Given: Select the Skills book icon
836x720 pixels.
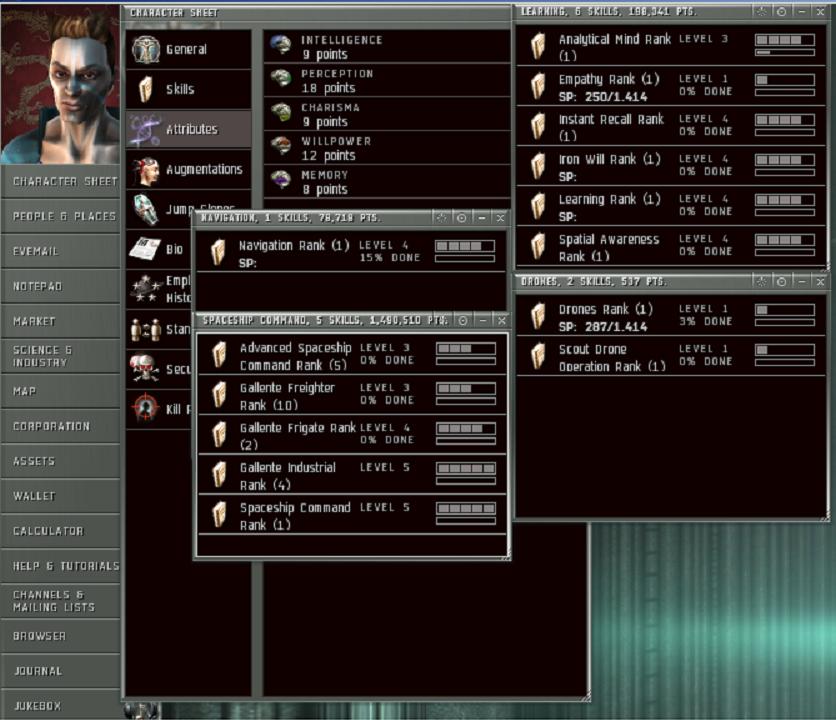Looking at the screenshot, I should tap(146, 89).
